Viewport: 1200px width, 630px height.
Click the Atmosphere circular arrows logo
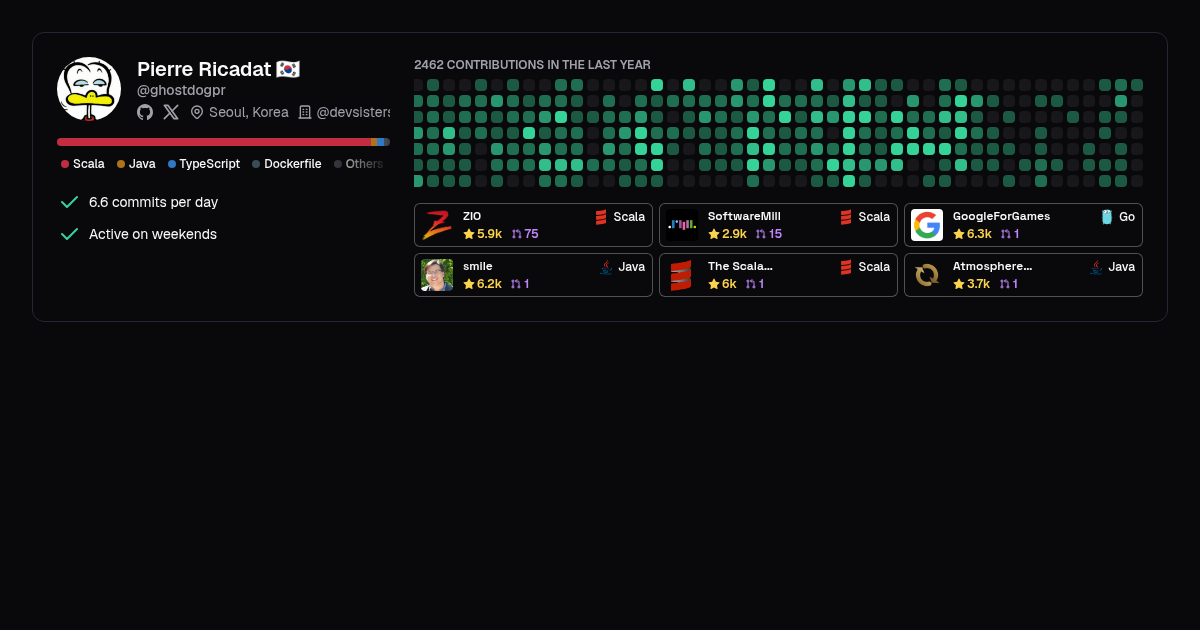[x=927, y=275]
